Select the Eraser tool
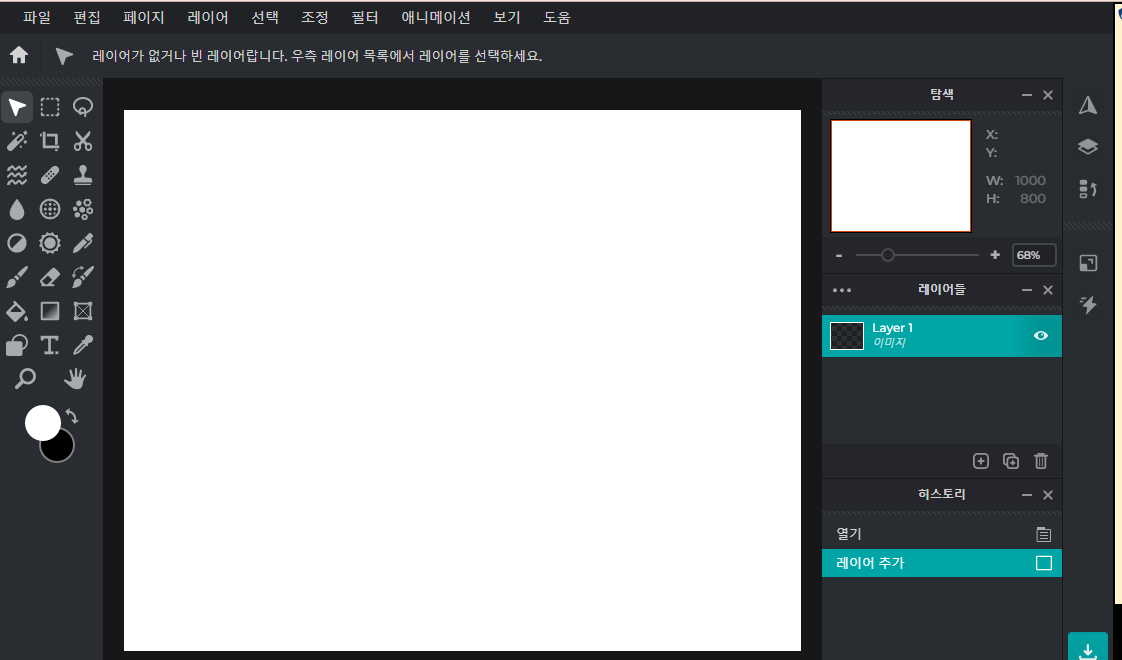Viewport: 1122px width, 660px height. [x=50, y=277]
